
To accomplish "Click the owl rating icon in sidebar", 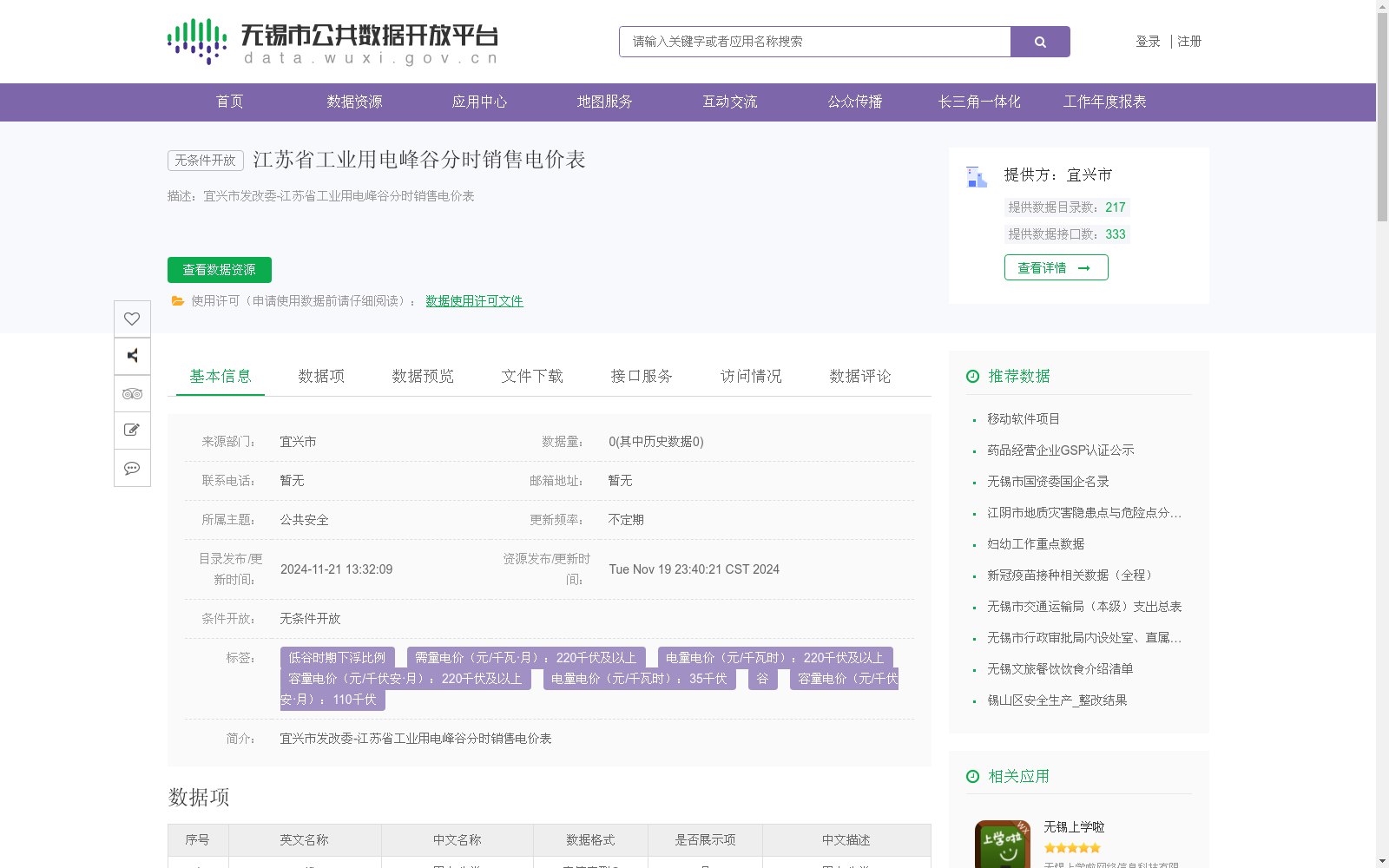I will point(132,393).
